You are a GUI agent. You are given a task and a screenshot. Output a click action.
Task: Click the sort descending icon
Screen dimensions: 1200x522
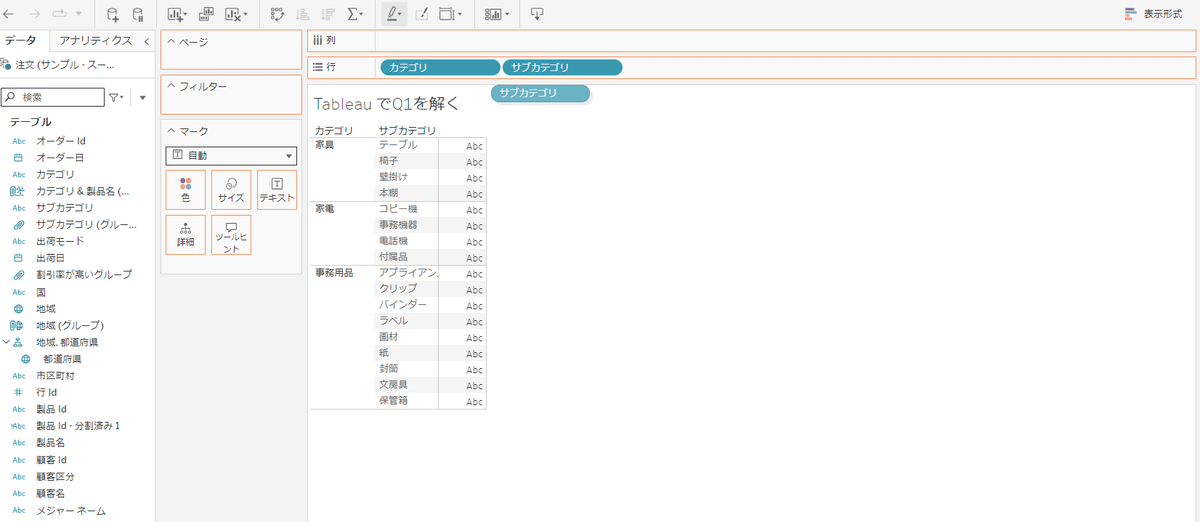328,14
